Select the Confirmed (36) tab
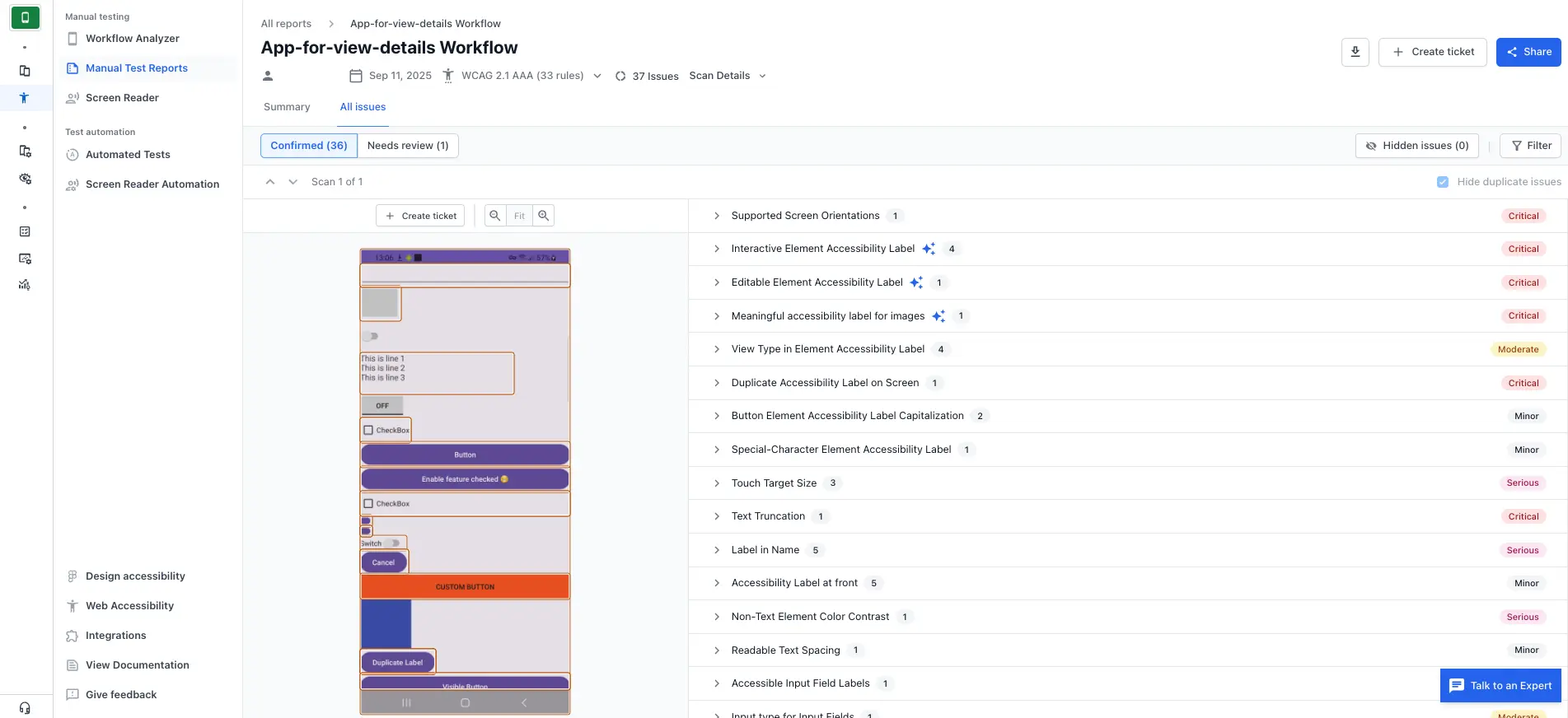Image resolution: width=1568 pixels, height=718 pixels. tap(309, 146)
